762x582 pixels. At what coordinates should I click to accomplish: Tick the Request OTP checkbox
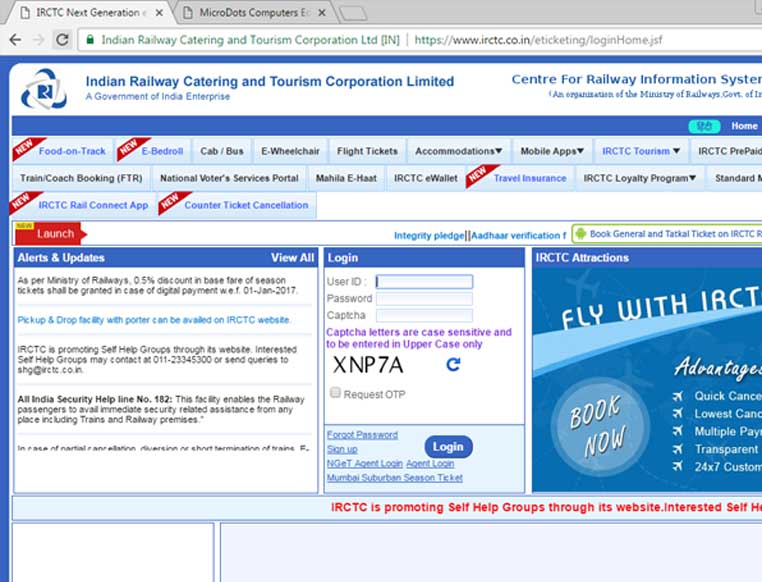(x=335, y=393)
